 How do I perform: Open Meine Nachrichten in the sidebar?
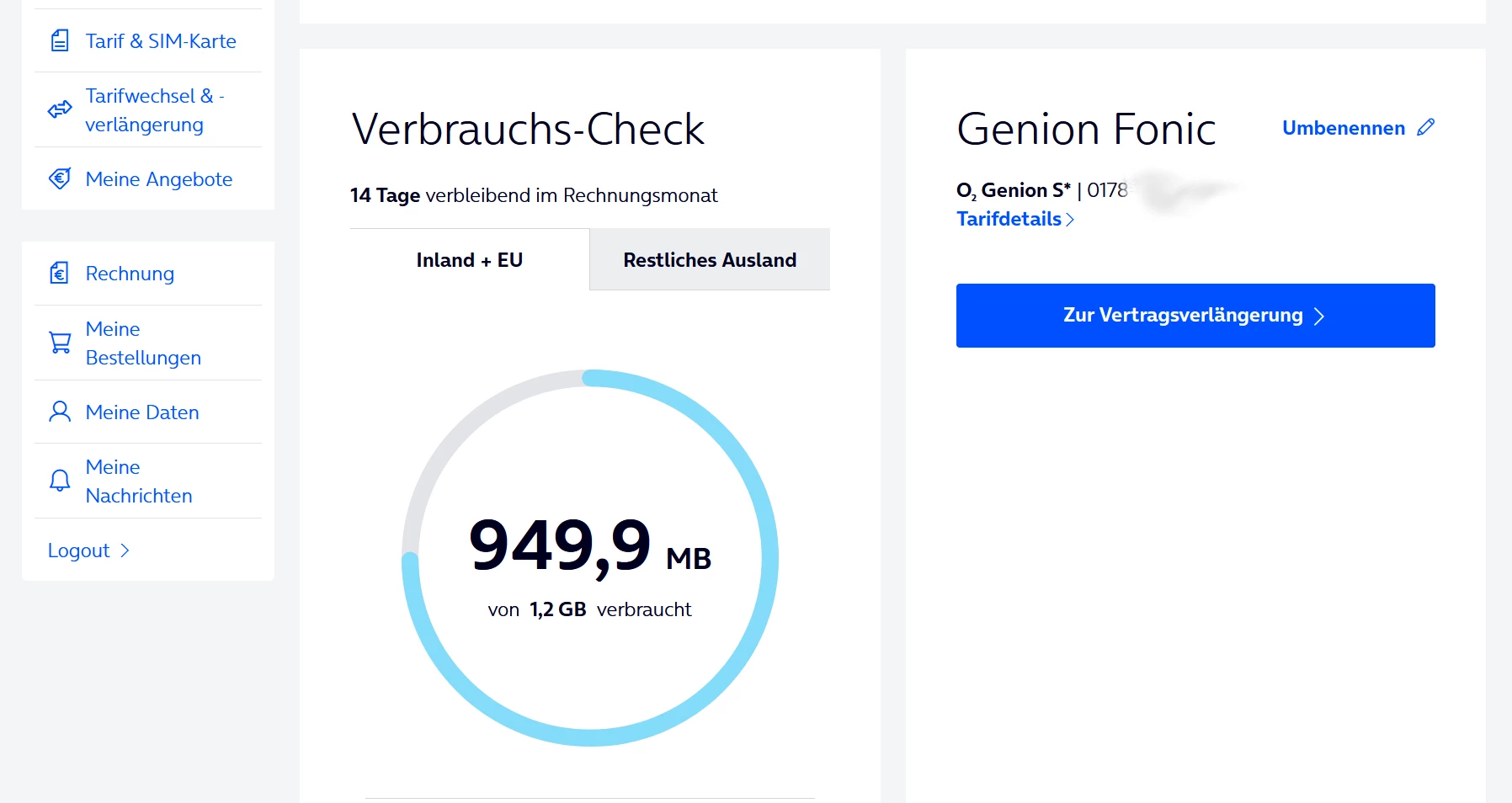pos(139,481)
